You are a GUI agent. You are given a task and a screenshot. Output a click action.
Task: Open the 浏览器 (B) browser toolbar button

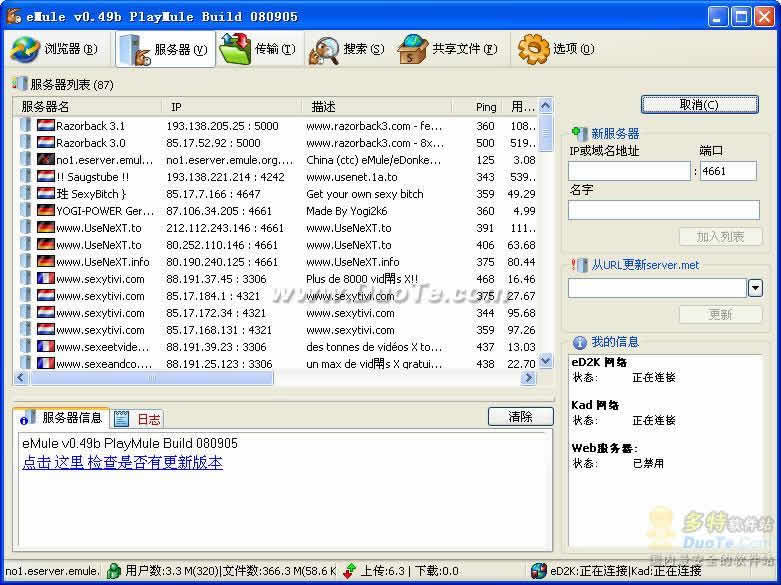coord(55,49)
